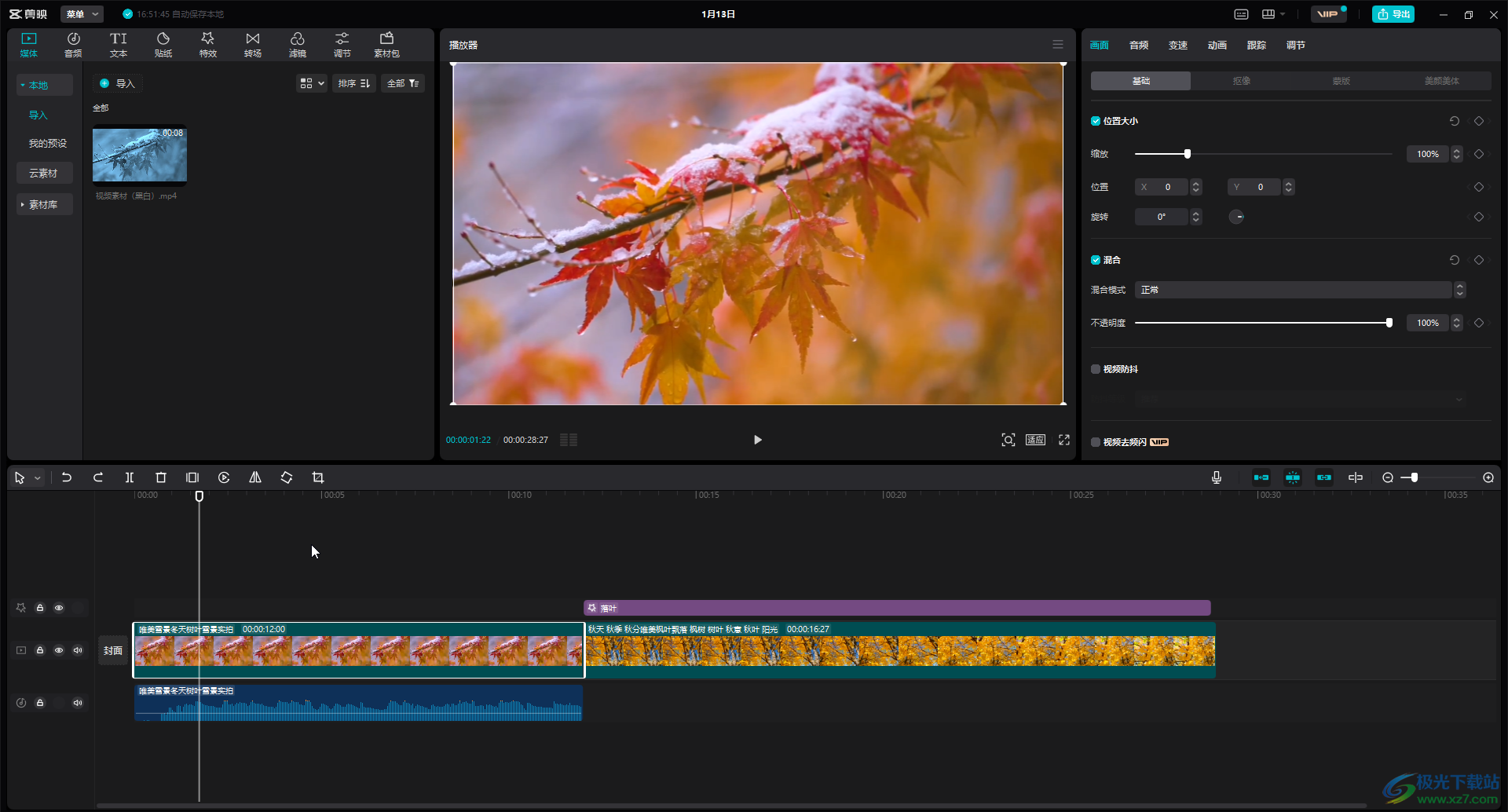Reset 位置大小 settings with reset icon
1508x812 pixels.
point(1455,121)
